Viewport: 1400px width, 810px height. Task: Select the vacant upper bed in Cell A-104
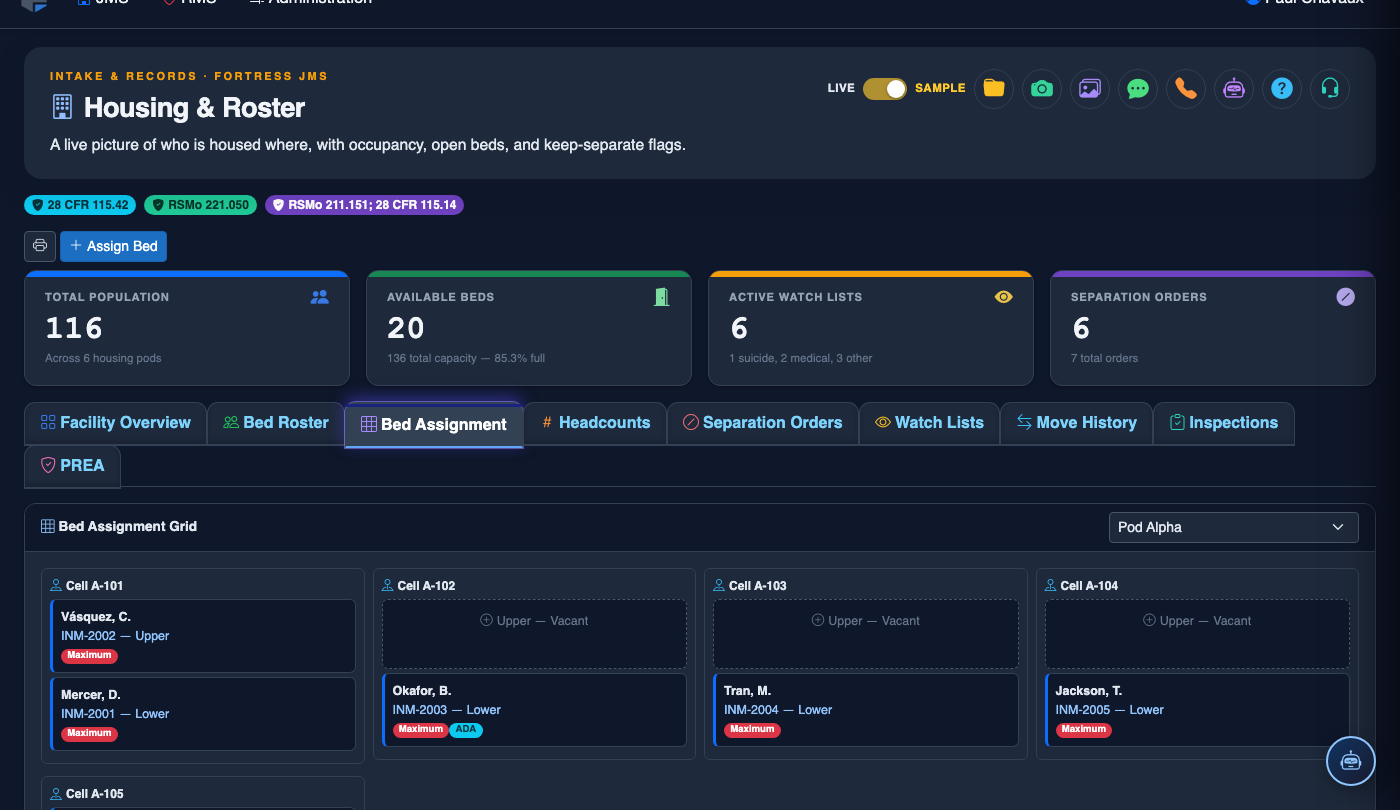(x=1198, y=634)
